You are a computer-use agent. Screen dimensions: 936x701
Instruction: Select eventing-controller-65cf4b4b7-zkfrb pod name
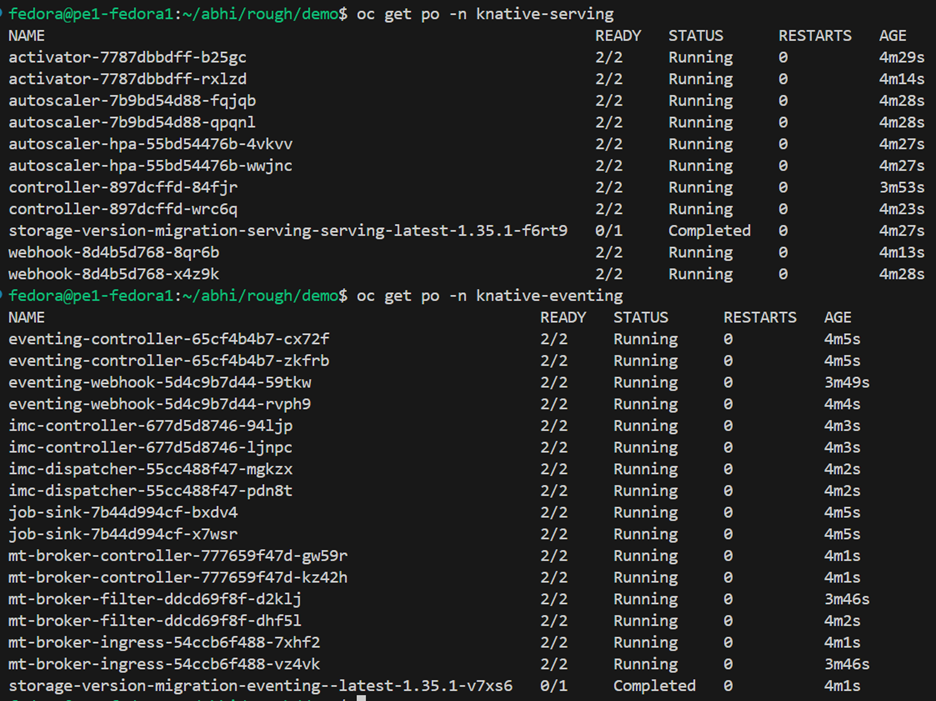coord(168,361)
